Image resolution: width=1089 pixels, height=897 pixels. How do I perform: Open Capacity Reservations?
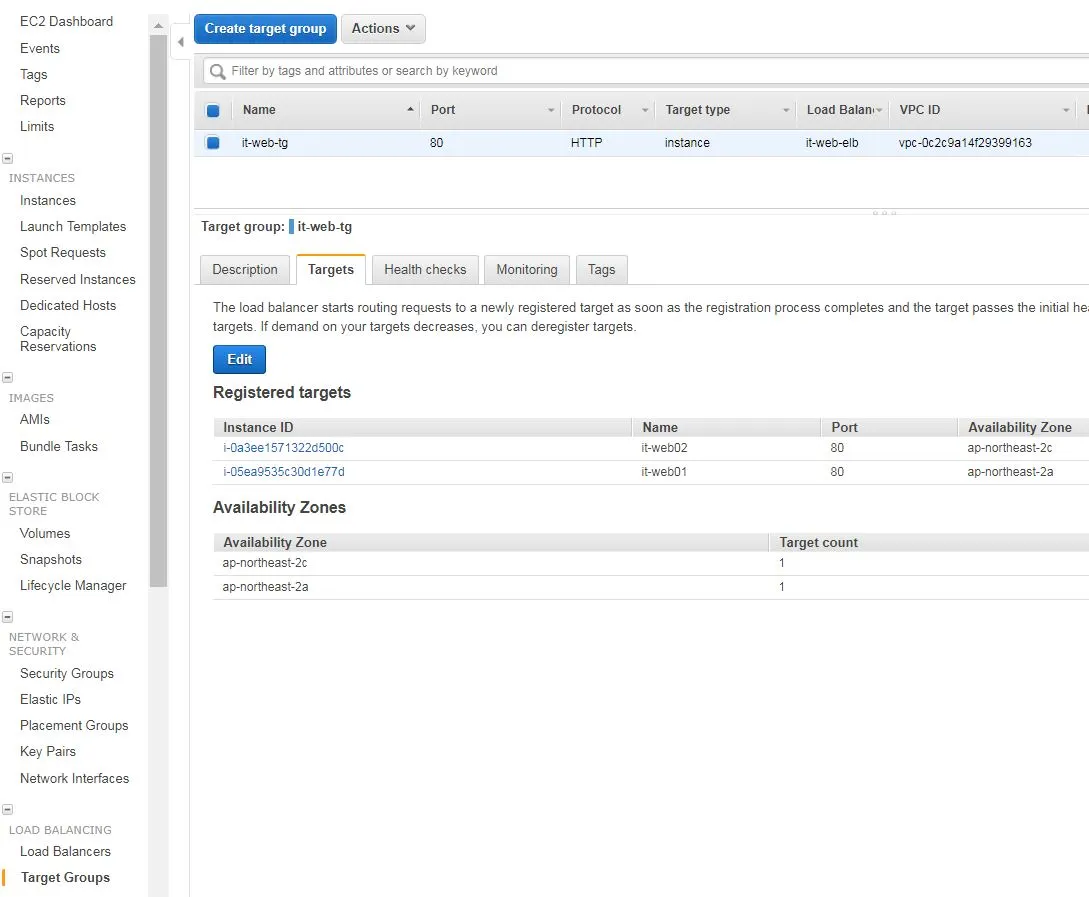click(x=58, y=339)
